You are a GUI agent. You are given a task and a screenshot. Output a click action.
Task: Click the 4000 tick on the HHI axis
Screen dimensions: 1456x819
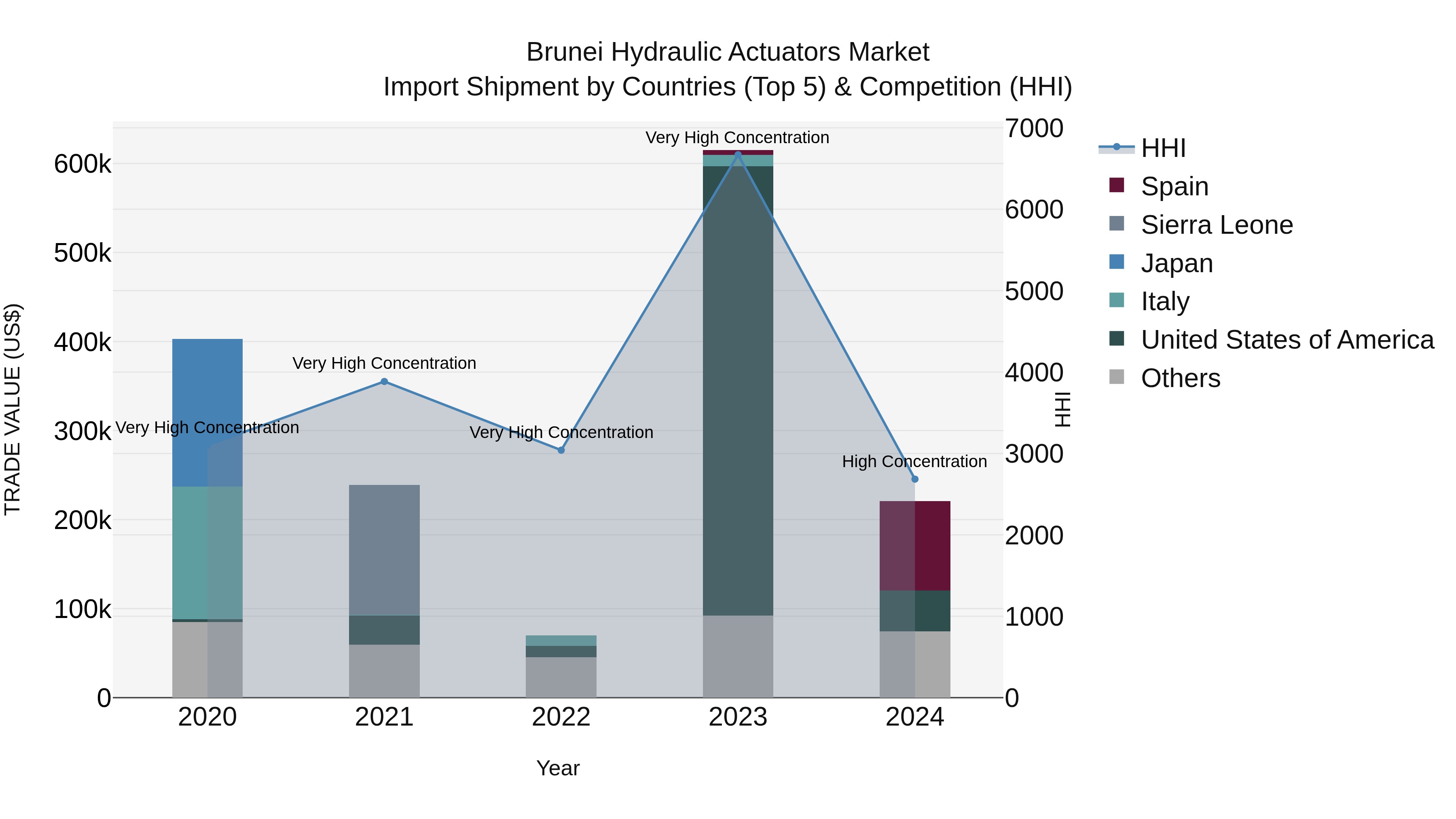(1034, 372)
